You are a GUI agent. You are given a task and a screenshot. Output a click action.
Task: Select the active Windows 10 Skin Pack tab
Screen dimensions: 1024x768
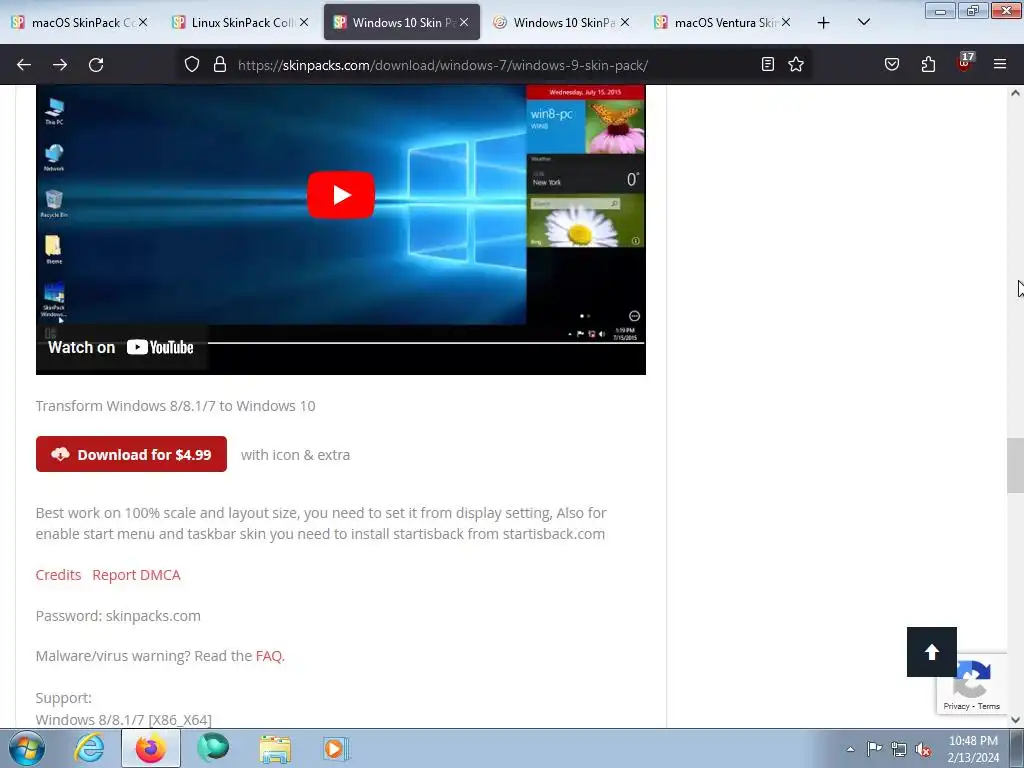click(402, 23)
